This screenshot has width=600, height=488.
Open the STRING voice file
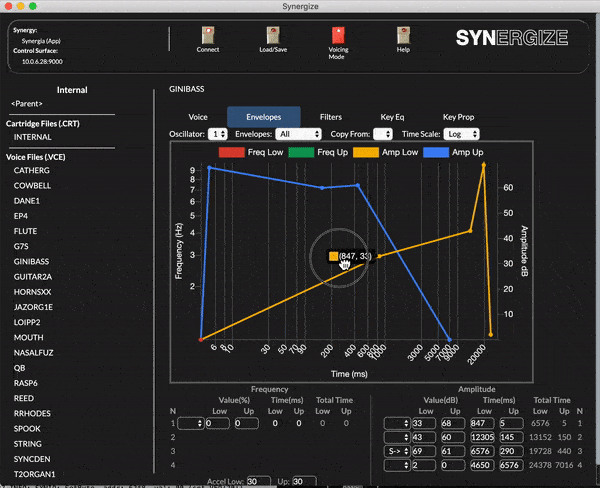(x=28, y=444)
